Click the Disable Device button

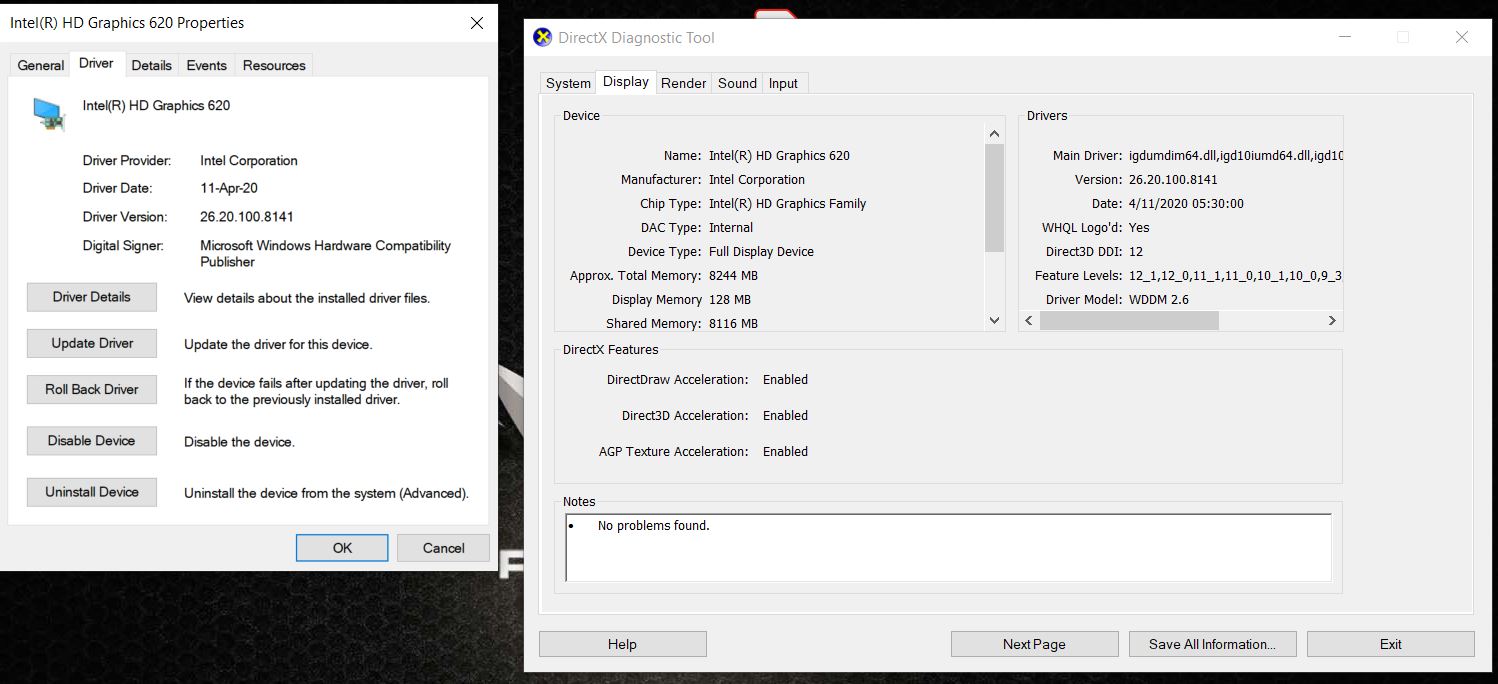tap(92, 440)
